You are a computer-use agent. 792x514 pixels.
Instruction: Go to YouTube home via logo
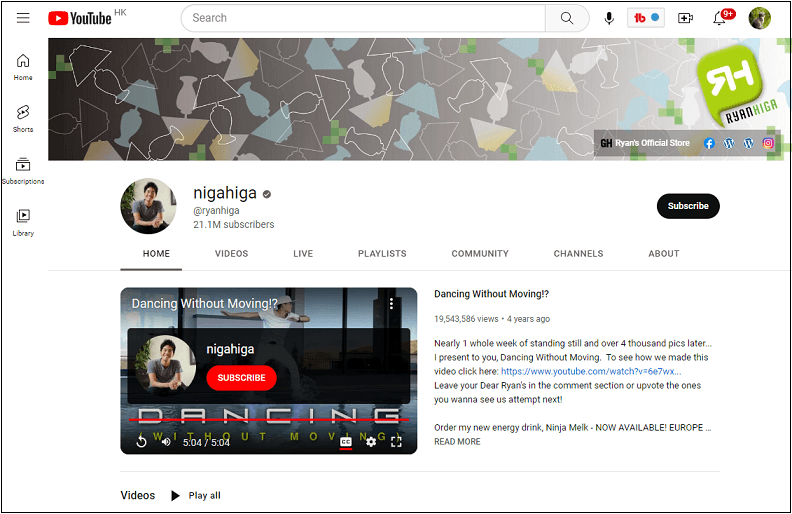click(x=80, y=18)
